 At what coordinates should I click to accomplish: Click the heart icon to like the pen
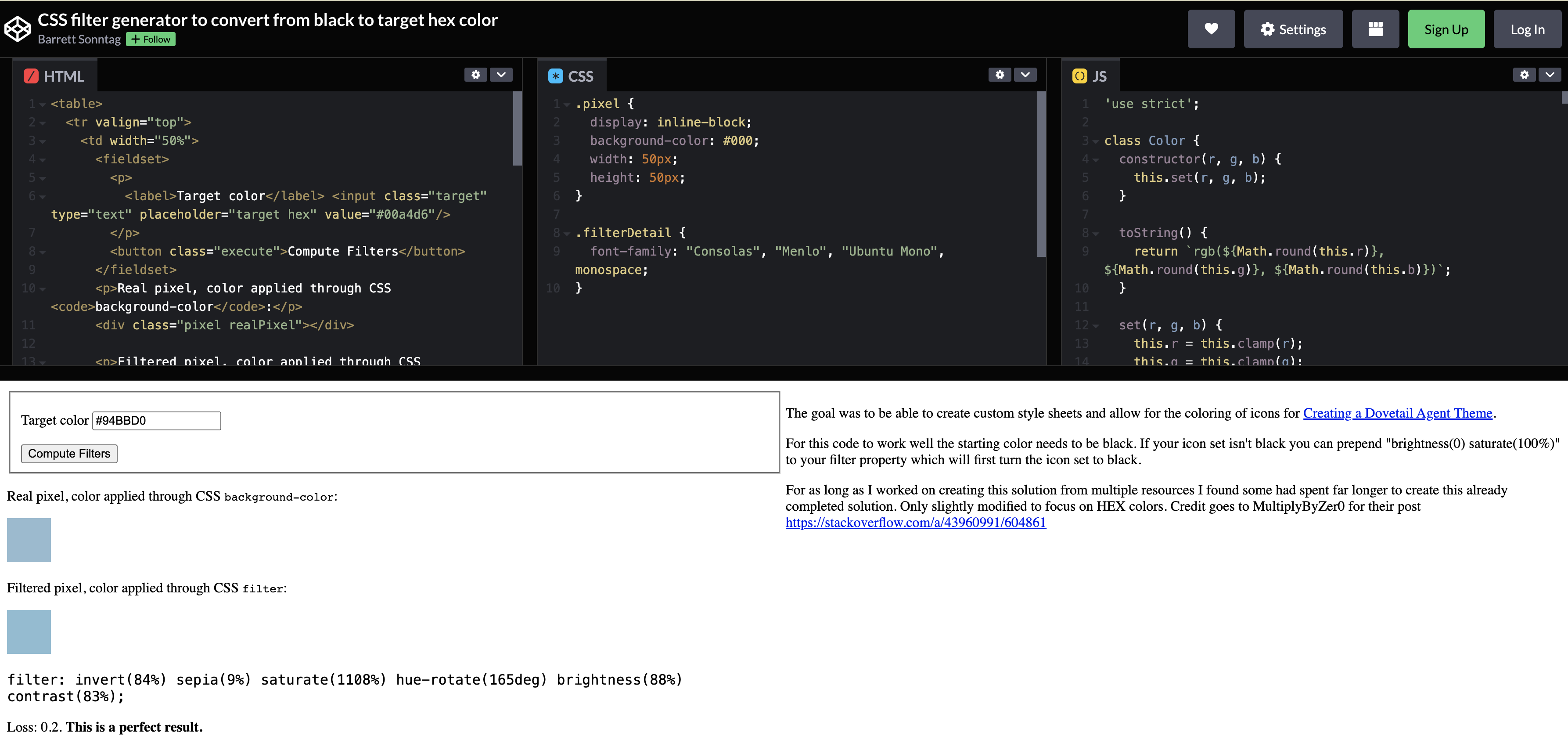[1211, 29]
